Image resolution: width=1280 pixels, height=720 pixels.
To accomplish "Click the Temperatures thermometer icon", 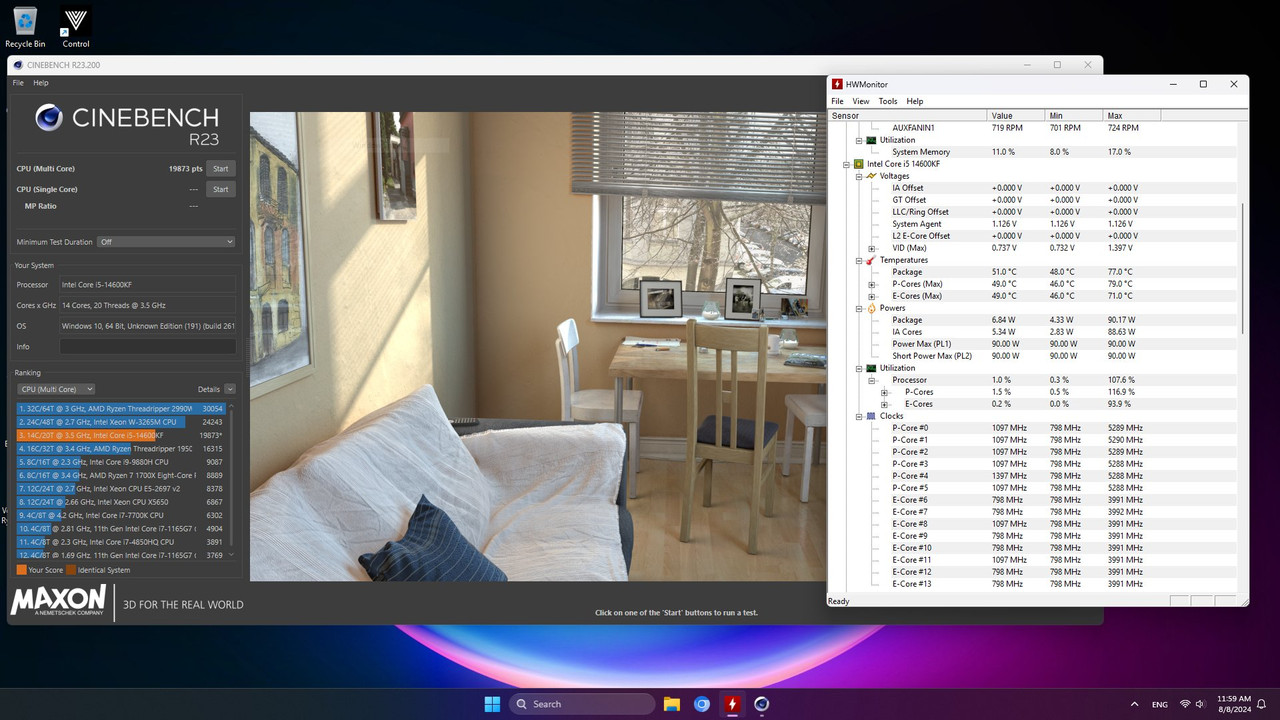I will 871,260.
